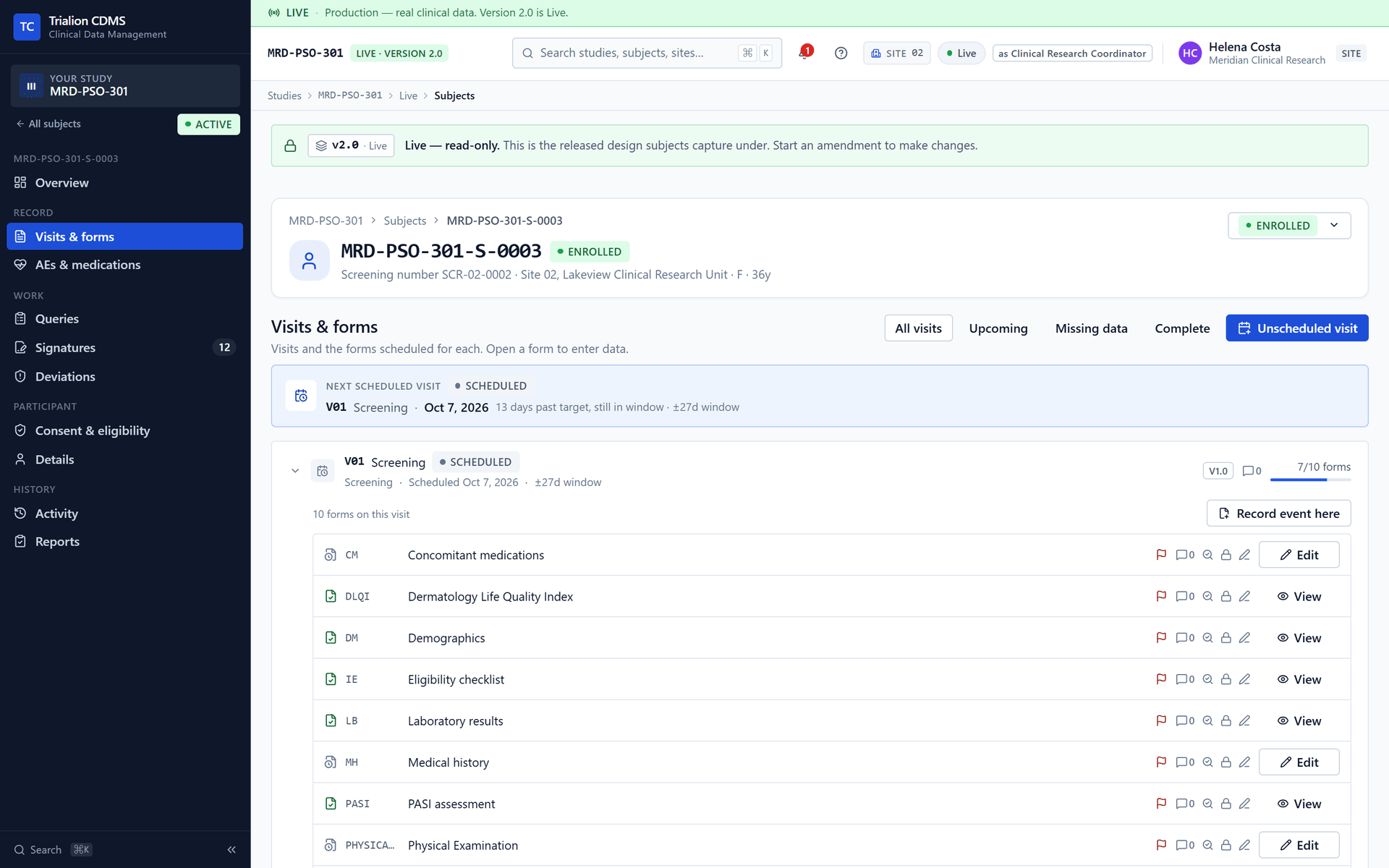Open the Clinical Research Coordinator role selector
Screen dimensions: 1389x868
(x=1072, y=54)
